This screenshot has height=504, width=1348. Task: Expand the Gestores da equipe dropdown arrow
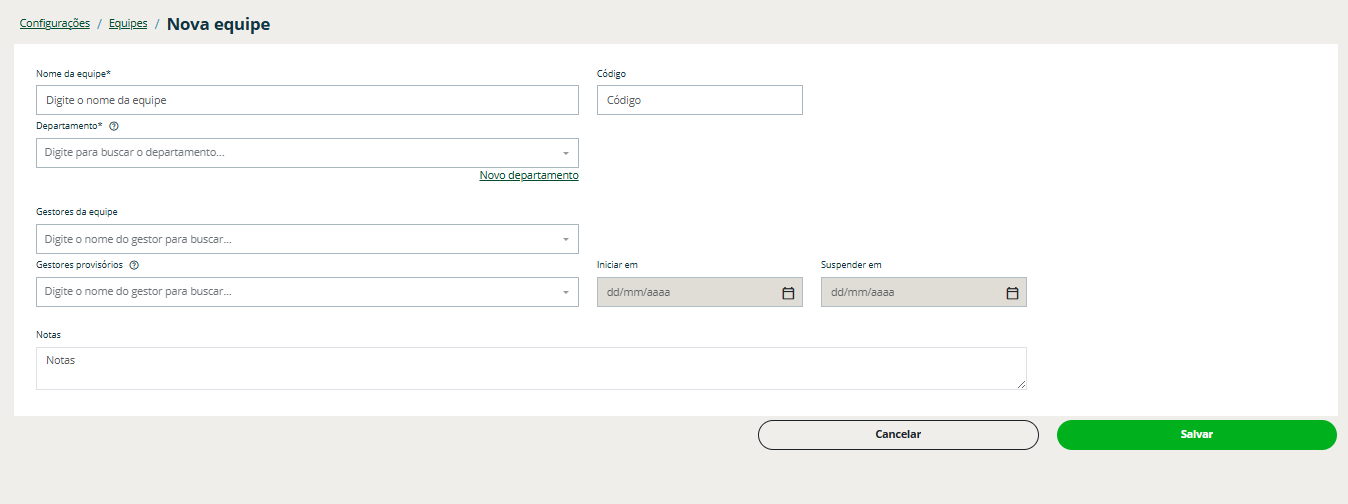pos(565,240)
